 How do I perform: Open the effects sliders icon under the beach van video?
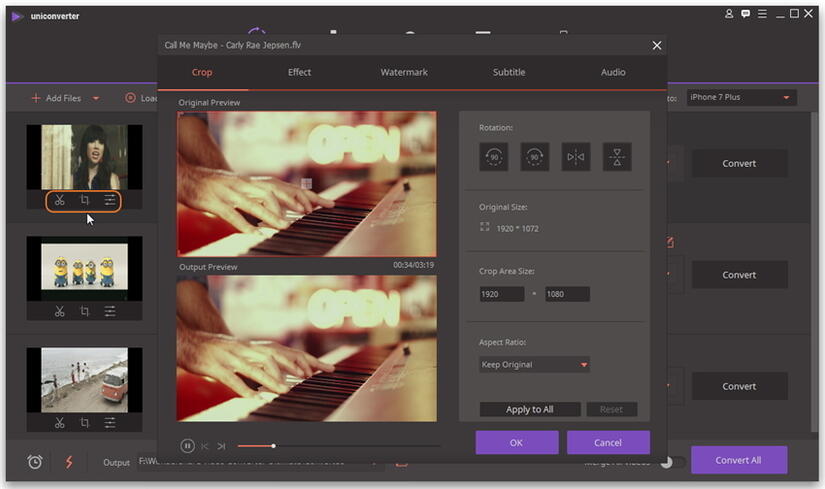pyautogui.click(x=109, y=423)
